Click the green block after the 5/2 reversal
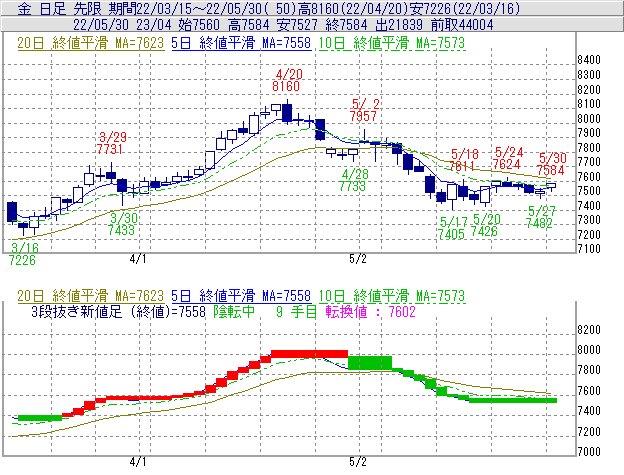The height and width of the screenshot is (475, 624). pos(370,363)
